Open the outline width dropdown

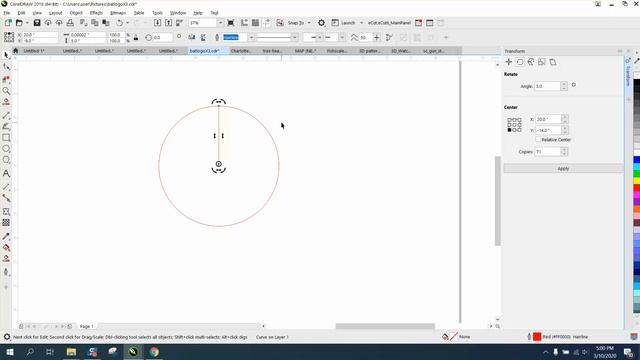251,38
